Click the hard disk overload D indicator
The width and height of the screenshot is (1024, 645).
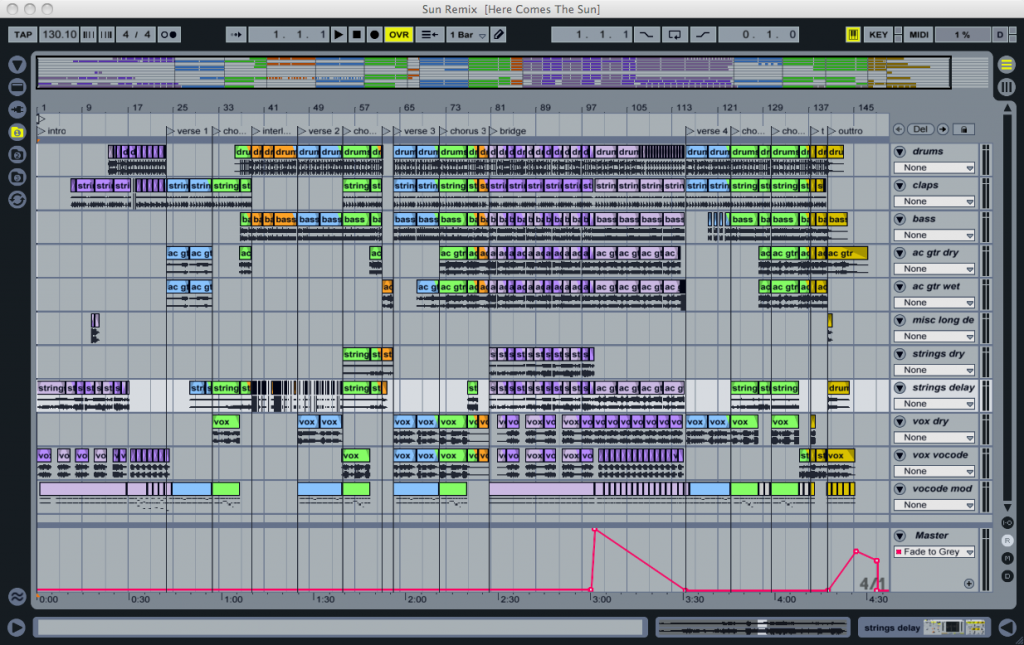point(1000,35)
